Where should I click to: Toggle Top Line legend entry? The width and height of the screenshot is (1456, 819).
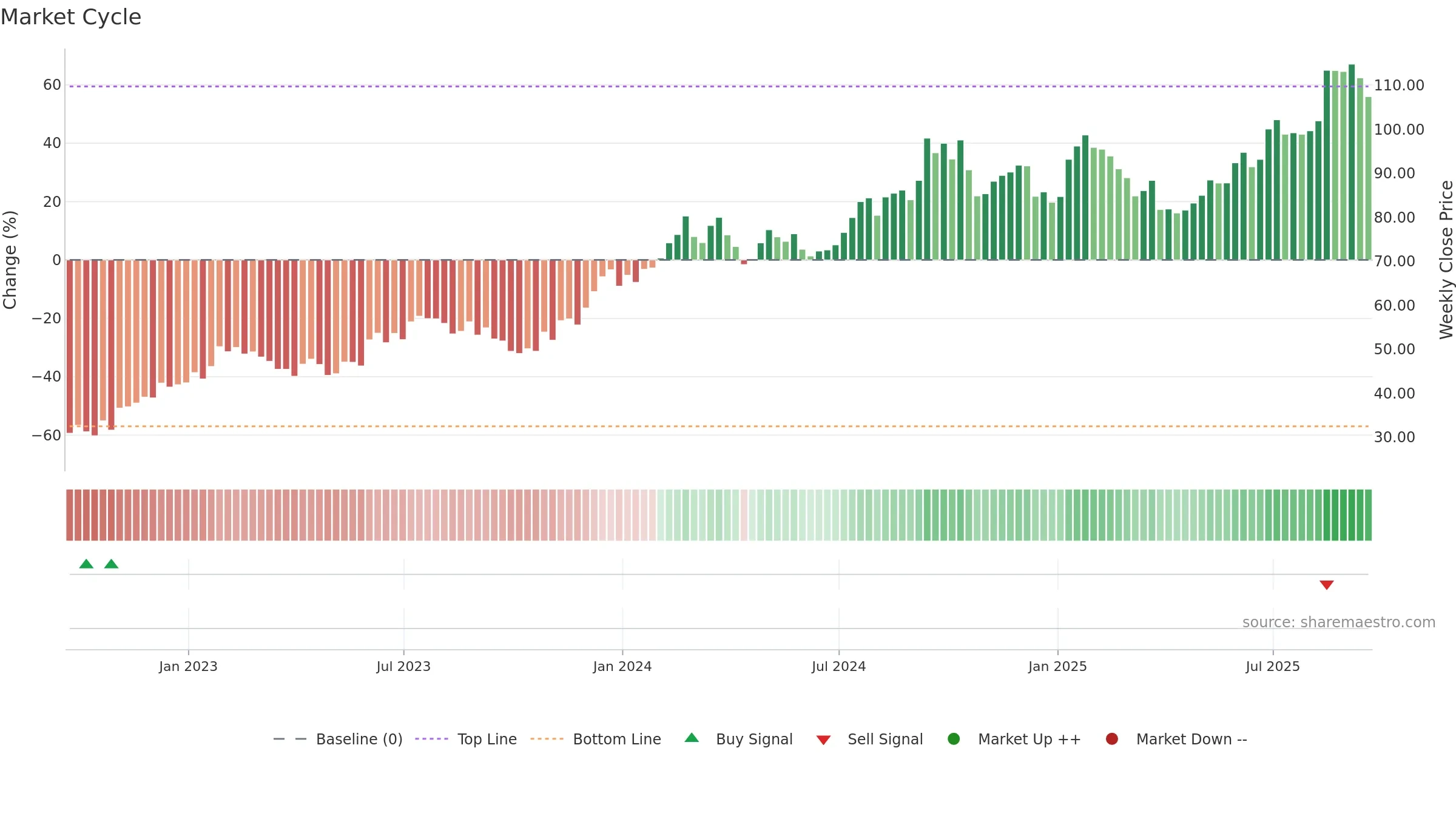tap(466, 739)
